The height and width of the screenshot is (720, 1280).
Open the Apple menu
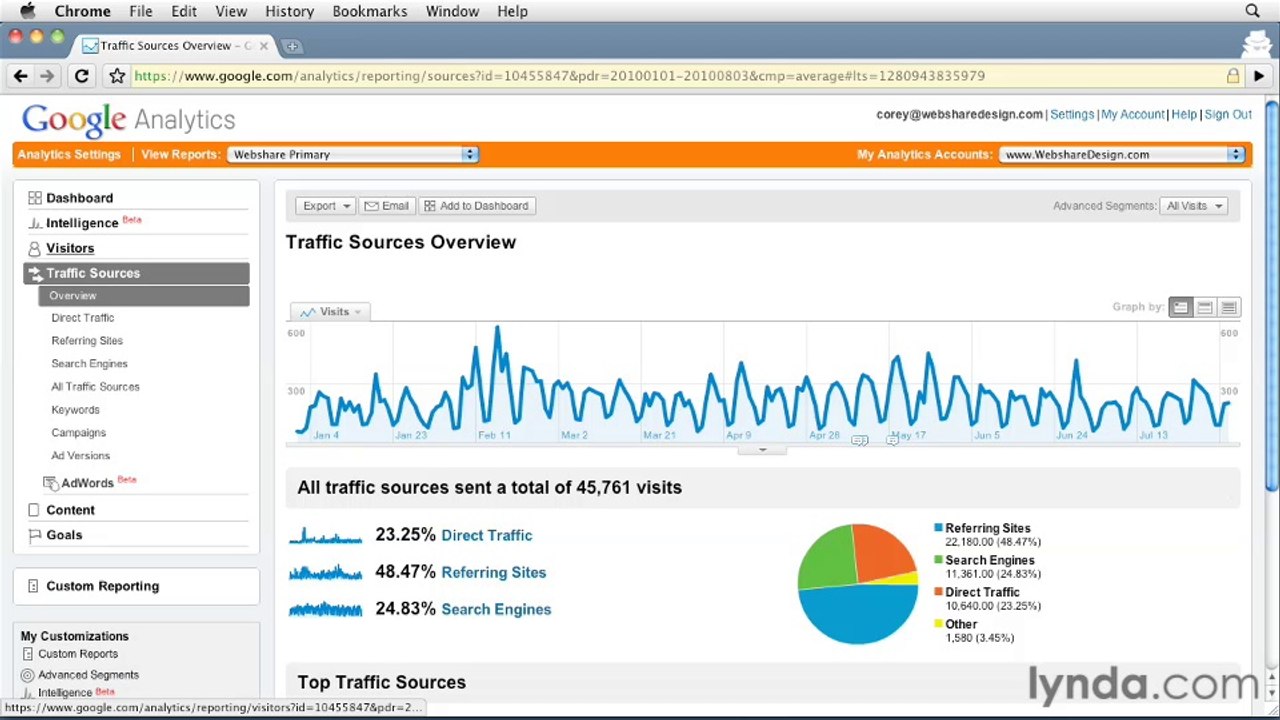pos(27,11)
